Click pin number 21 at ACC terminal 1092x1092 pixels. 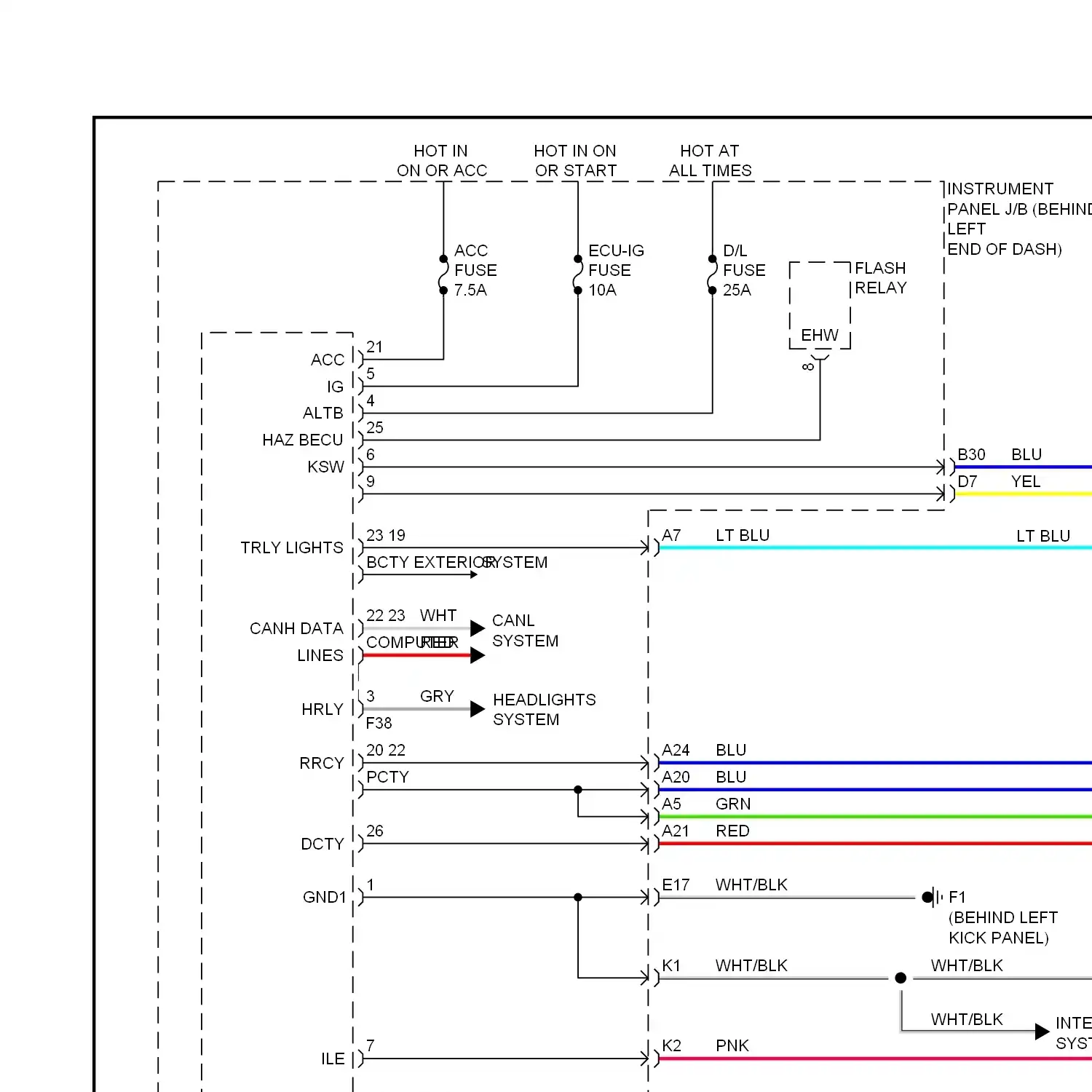click(x=374, y=347)
